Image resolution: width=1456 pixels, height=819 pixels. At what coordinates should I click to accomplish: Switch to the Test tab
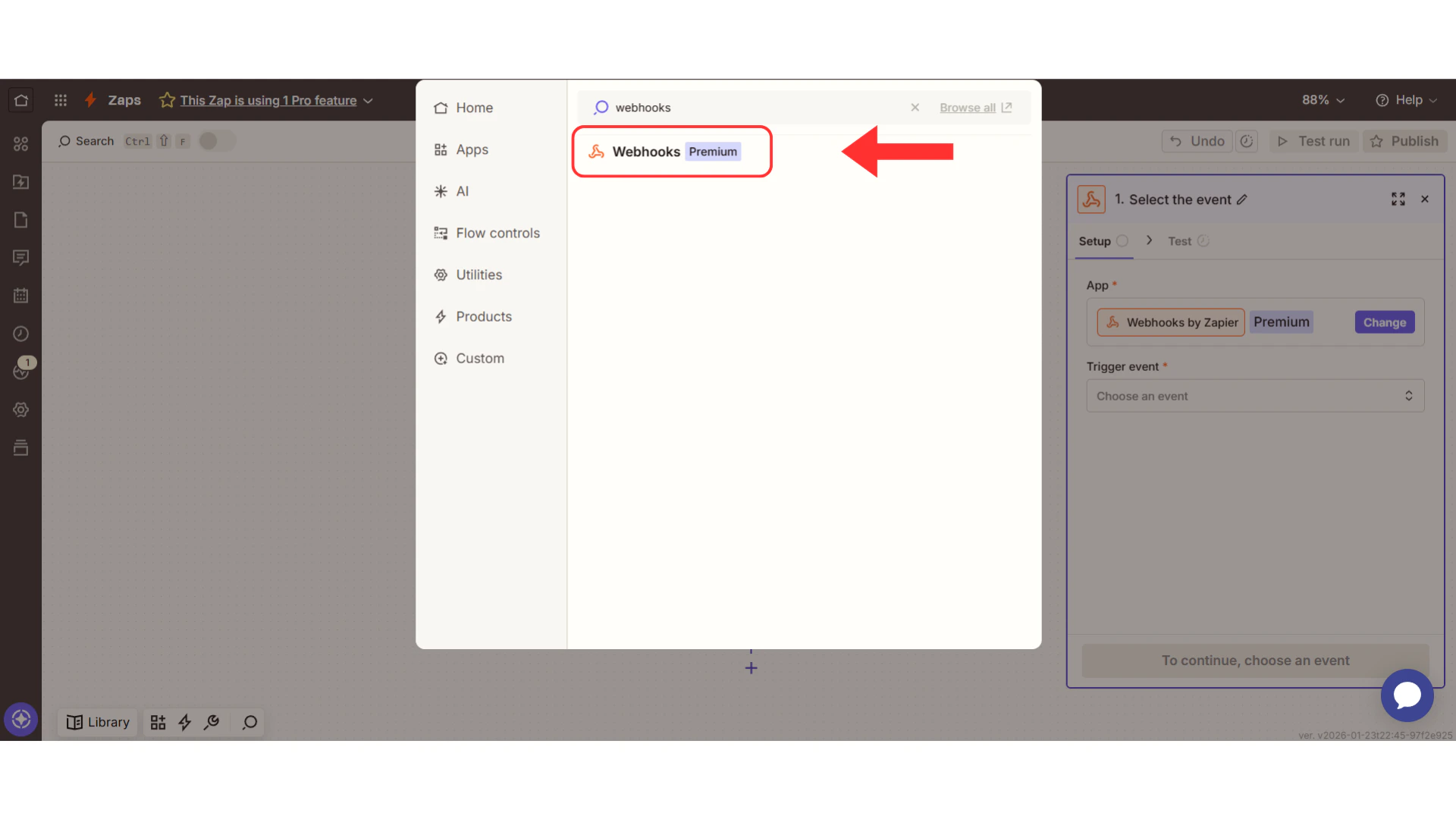(x=1178, y=241)
